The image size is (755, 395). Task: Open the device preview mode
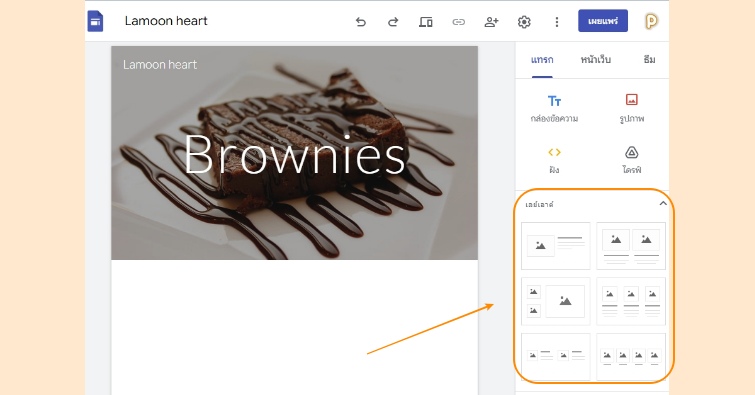[426, 22]
